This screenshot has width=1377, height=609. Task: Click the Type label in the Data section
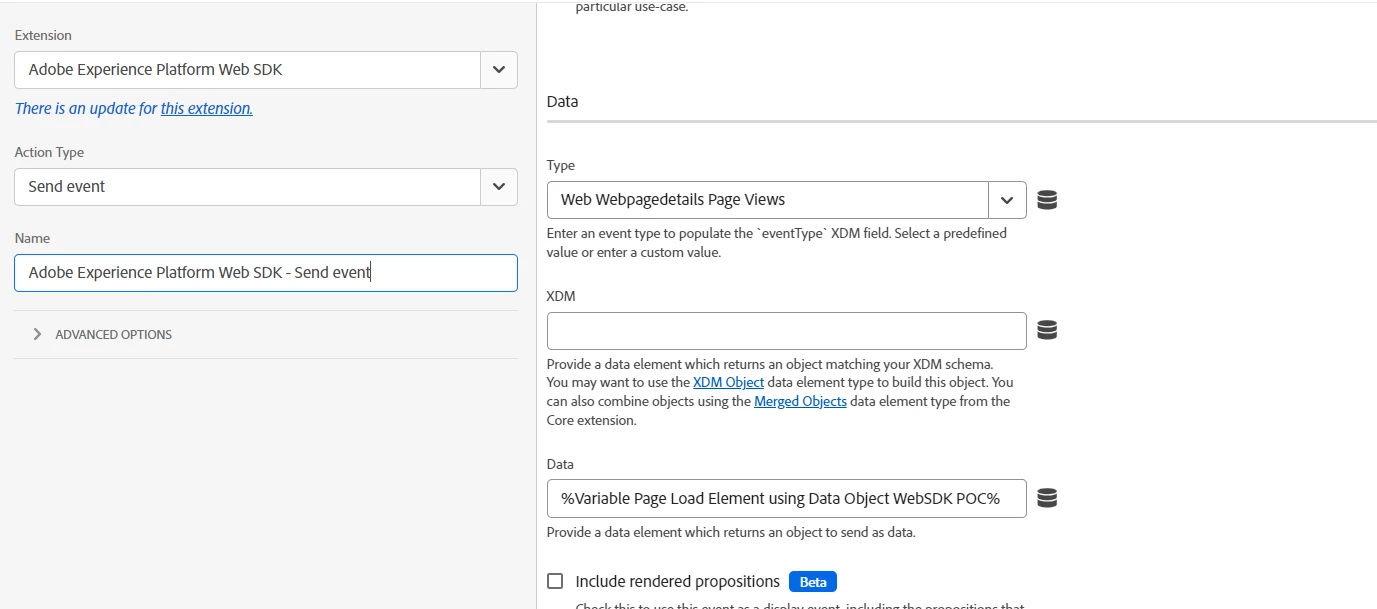pyautogui.click(x=561, y=165)
